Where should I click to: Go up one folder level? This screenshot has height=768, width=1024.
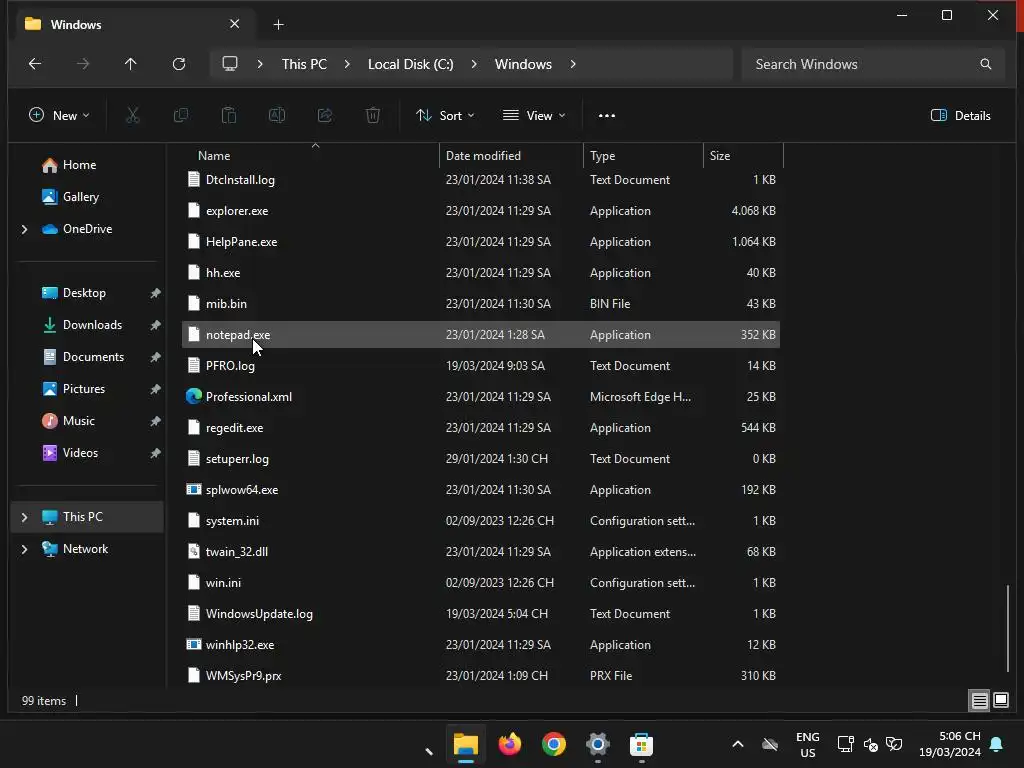(x=131, y=64)
